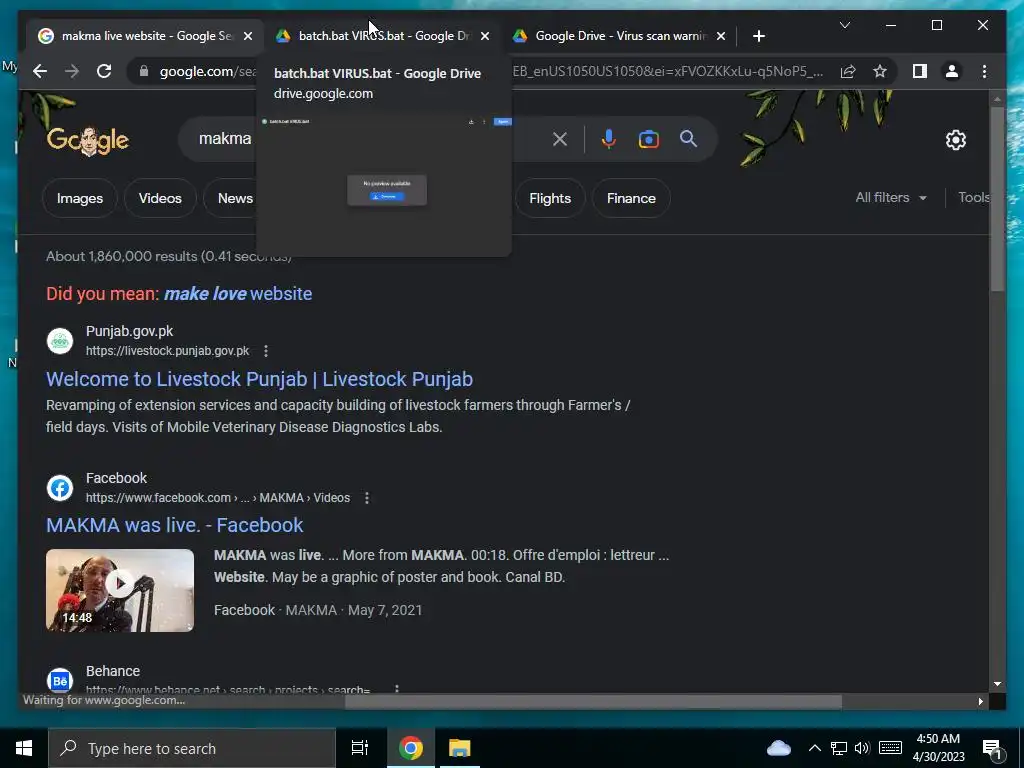Open Chrome's three-dot menu
This screenshot has width=1024, height=768.
[984, 71]
